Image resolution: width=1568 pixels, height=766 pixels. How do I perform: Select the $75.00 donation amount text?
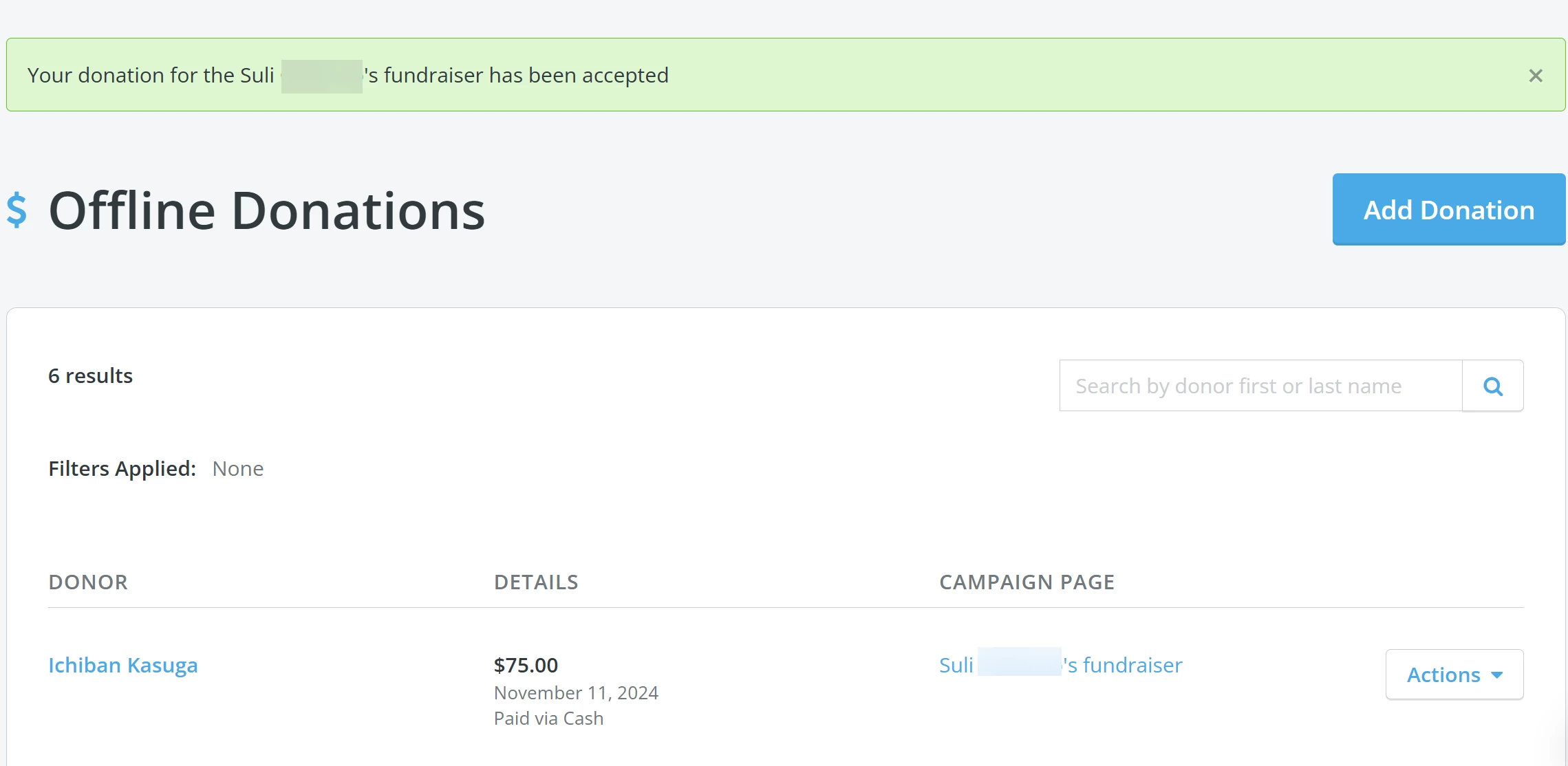tap(526, 664)
